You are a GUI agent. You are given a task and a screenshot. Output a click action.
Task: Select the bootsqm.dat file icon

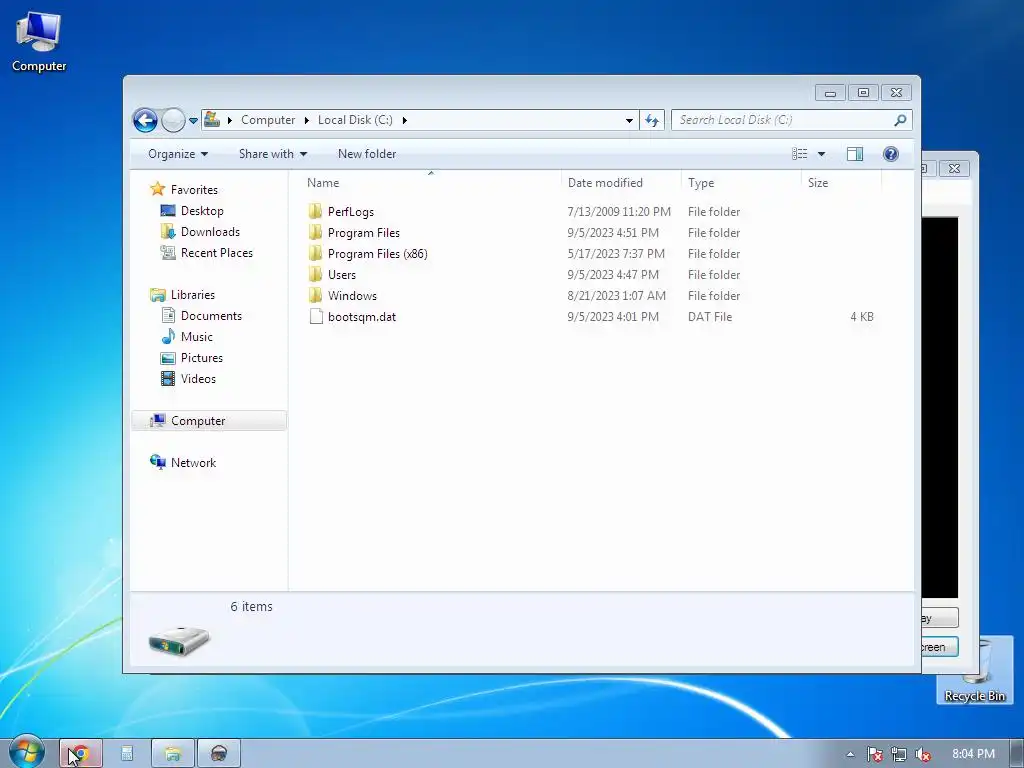[x=316, y=317]
